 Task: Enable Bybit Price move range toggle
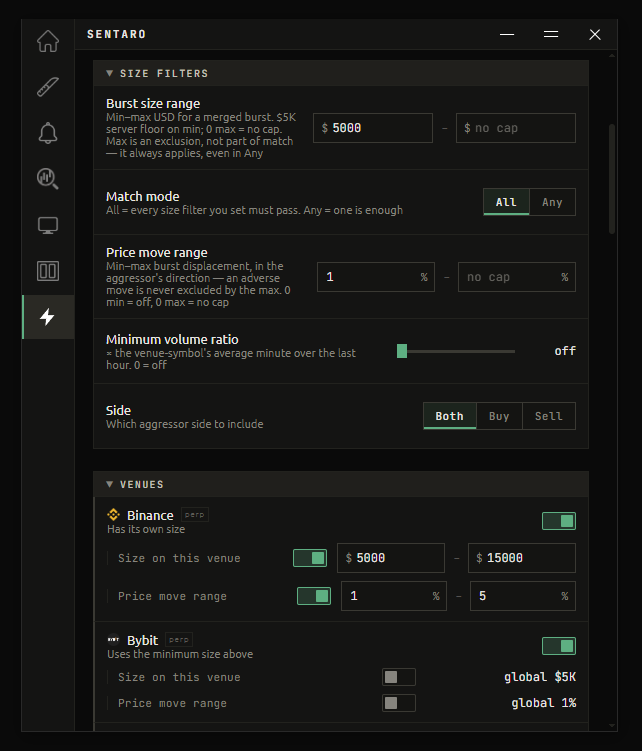point(399,703)
